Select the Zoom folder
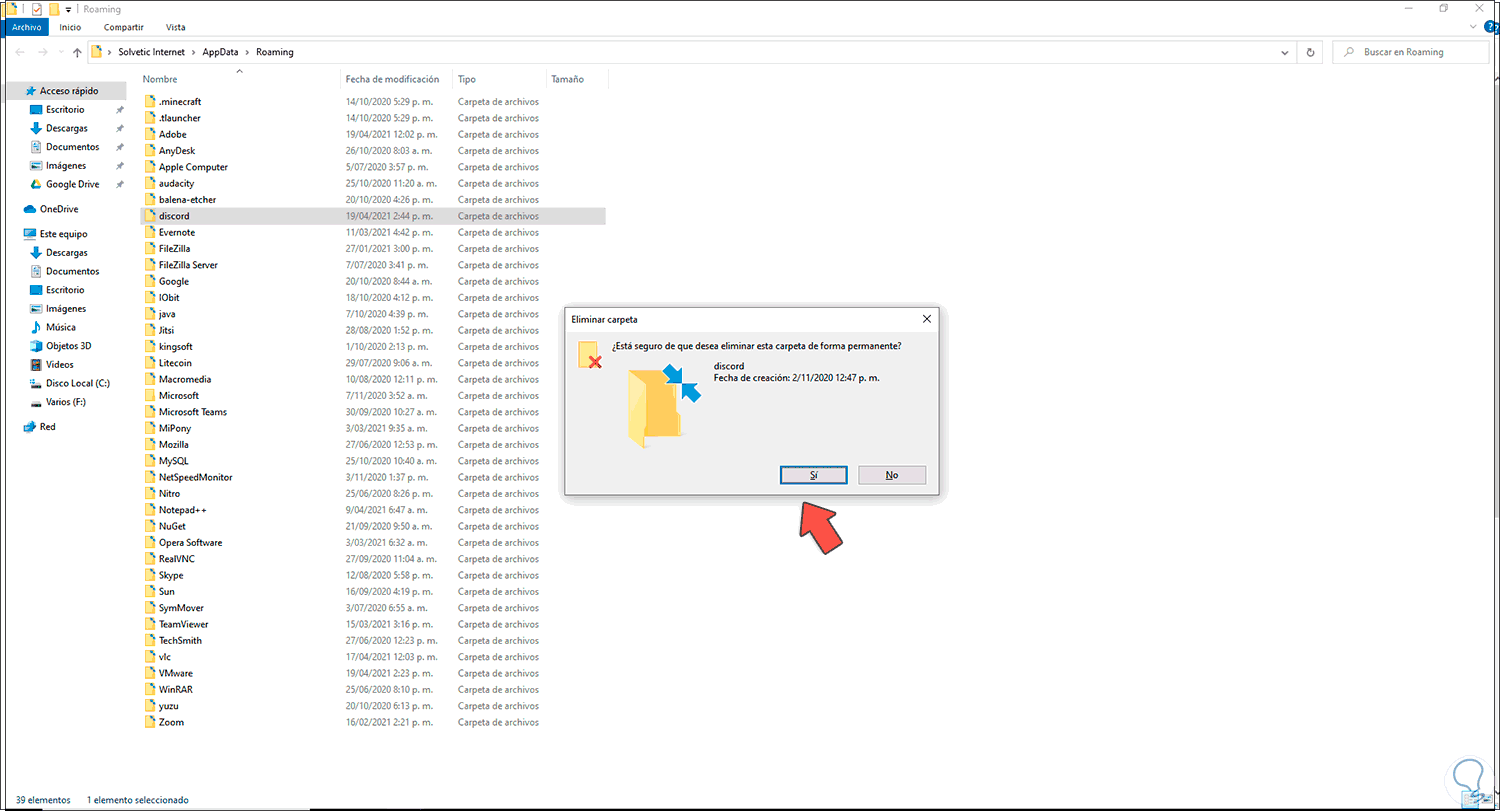This screenshot has width=1500, height=811. (x=373, y=722)
